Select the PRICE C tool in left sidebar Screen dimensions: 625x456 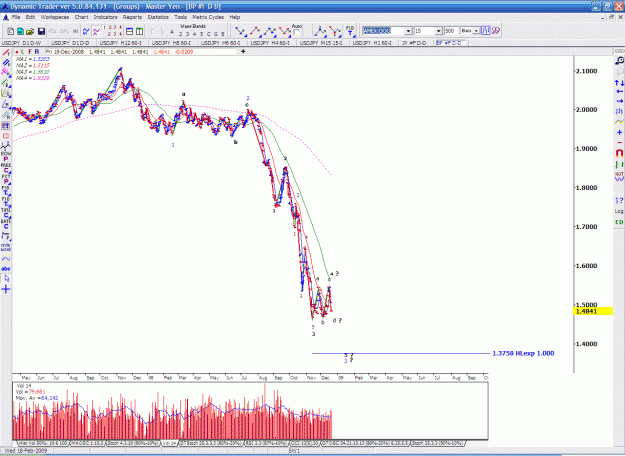pos(6,168)
